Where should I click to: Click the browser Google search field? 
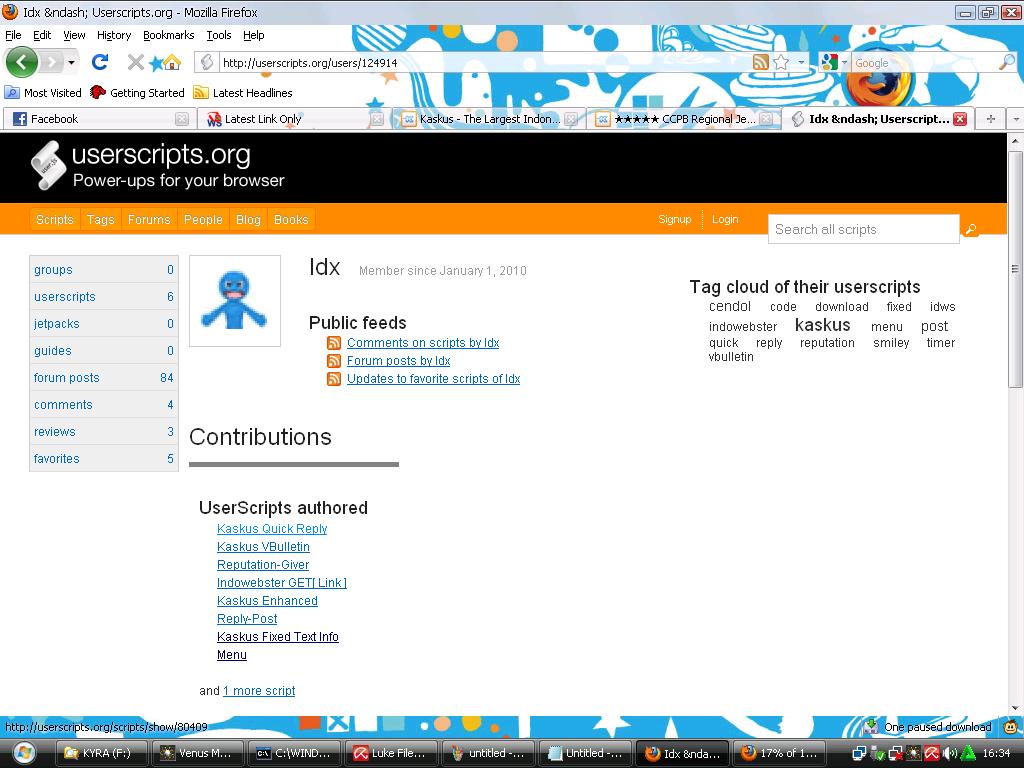click(x=924, y=63)
